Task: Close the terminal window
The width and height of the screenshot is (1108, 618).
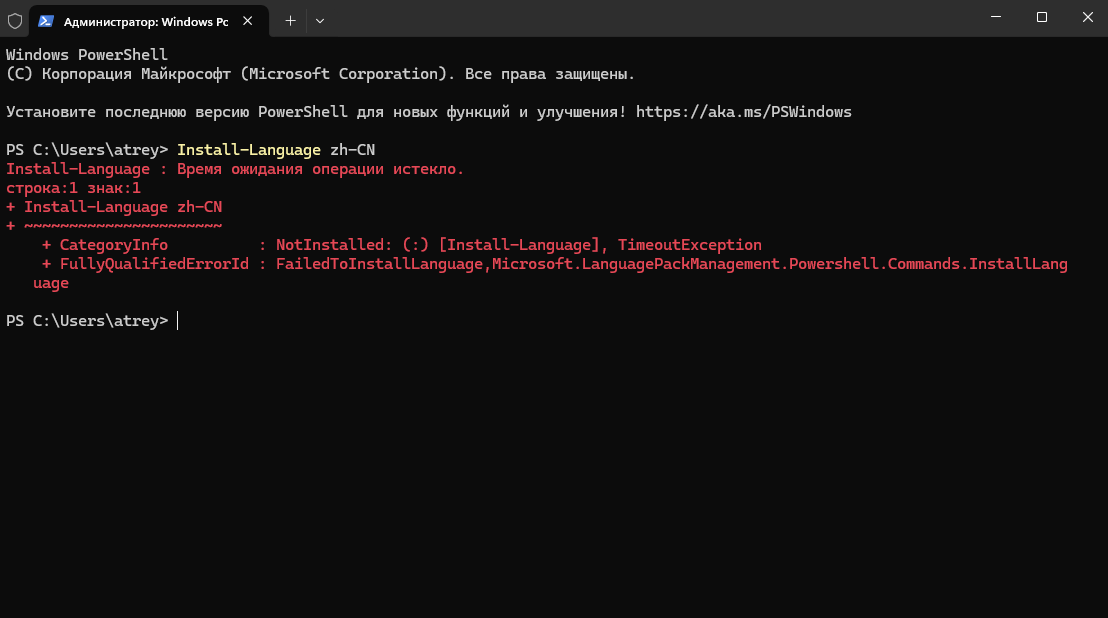Action: pyautogui.click(x=1088, y=18)
